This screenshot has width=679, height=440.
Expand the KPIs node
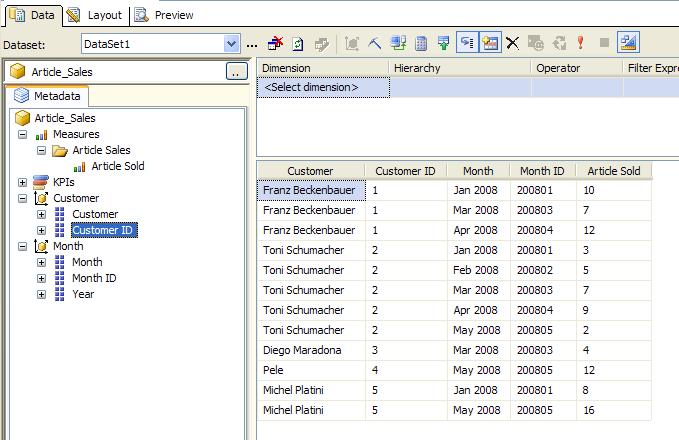click(x=23, y=182)
